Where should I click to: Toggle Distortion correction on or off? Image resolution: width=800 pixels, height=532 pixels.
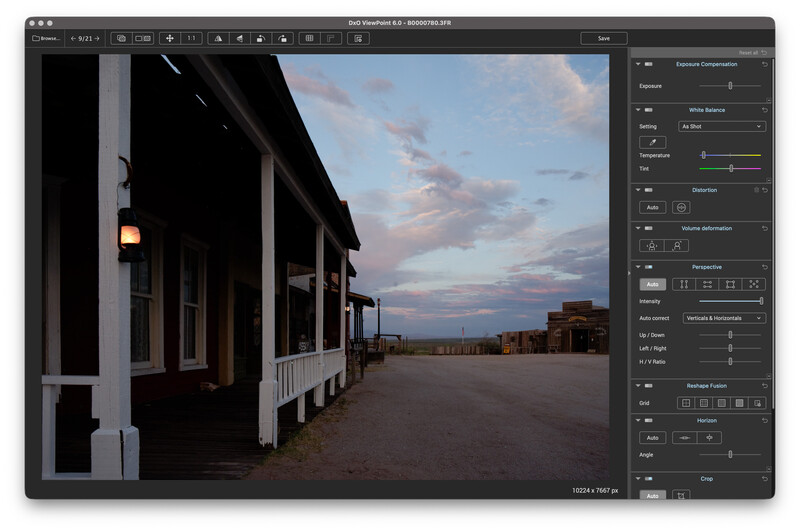tap(648, 190)
